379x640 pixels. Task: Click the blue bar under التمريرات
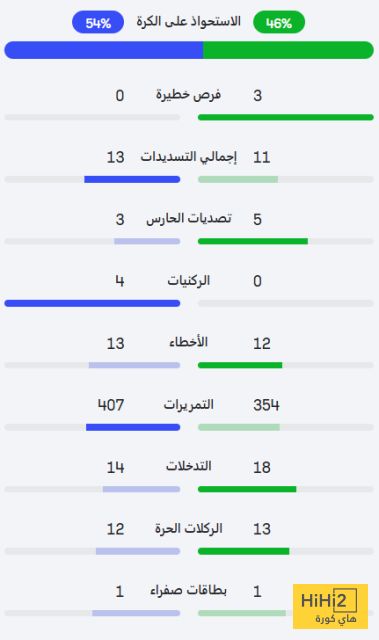tap(133, 427)
